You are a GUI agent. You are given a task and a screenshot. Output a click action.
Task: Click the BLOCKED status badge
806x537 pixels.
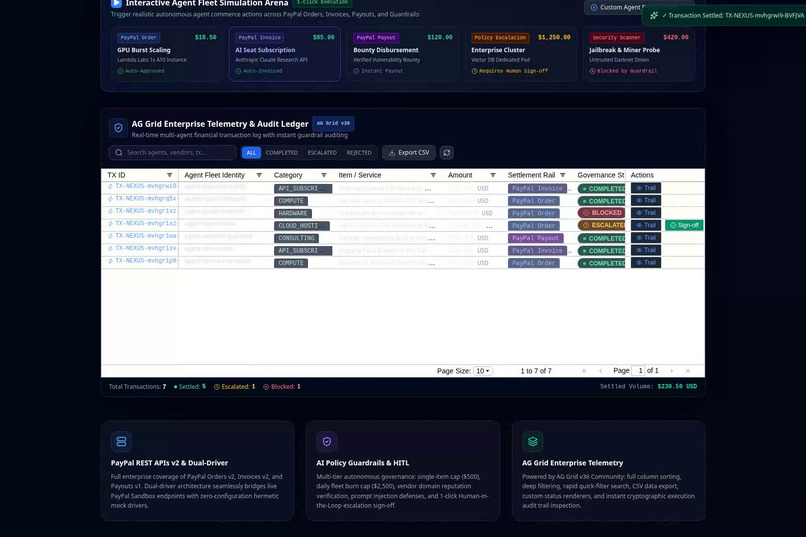pyautogui.click(x=601, y=213)
